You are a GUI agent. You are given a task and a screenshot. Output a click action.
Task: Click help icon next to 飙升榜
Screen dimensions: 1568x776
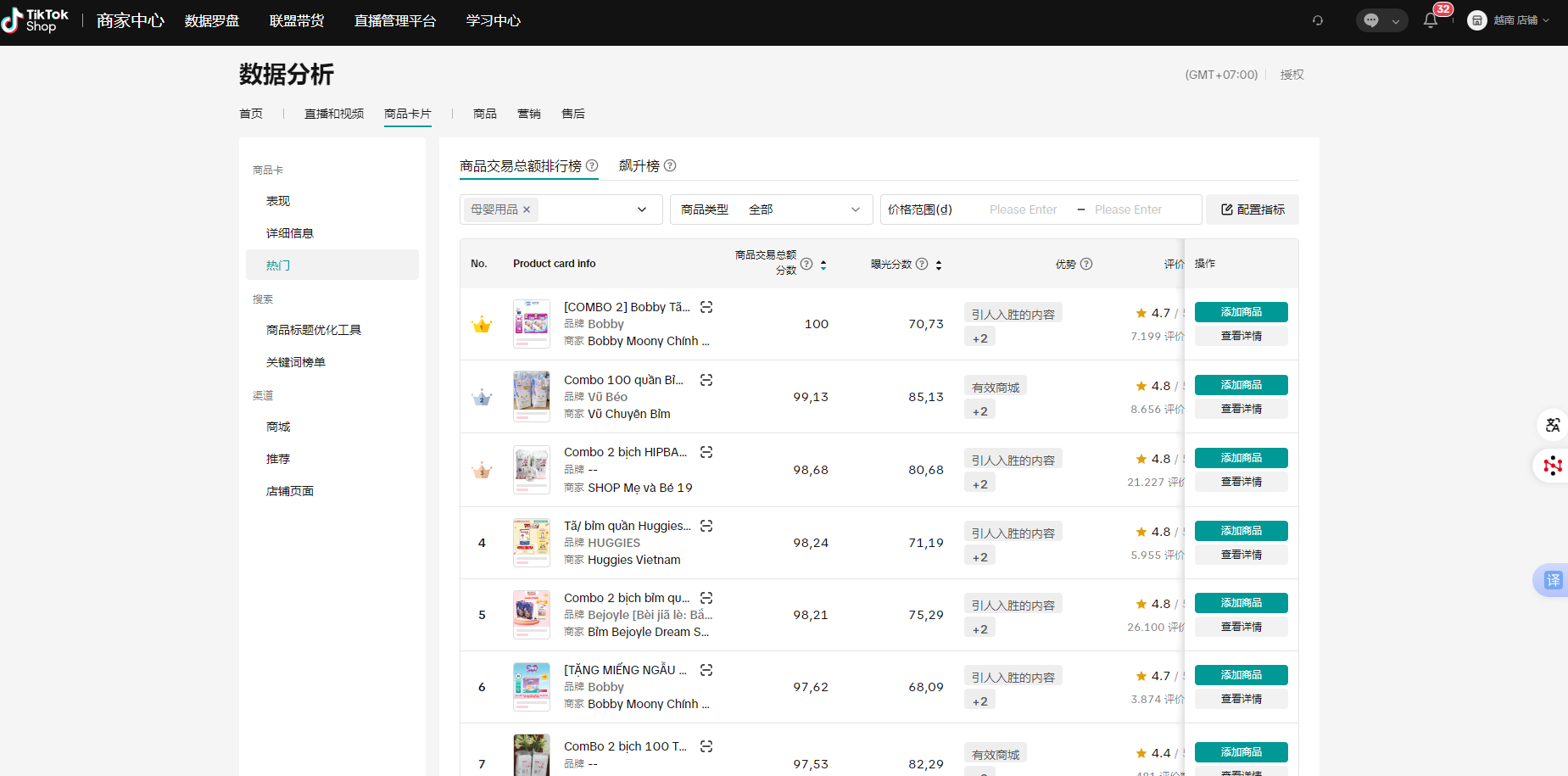tap(670, 165)
